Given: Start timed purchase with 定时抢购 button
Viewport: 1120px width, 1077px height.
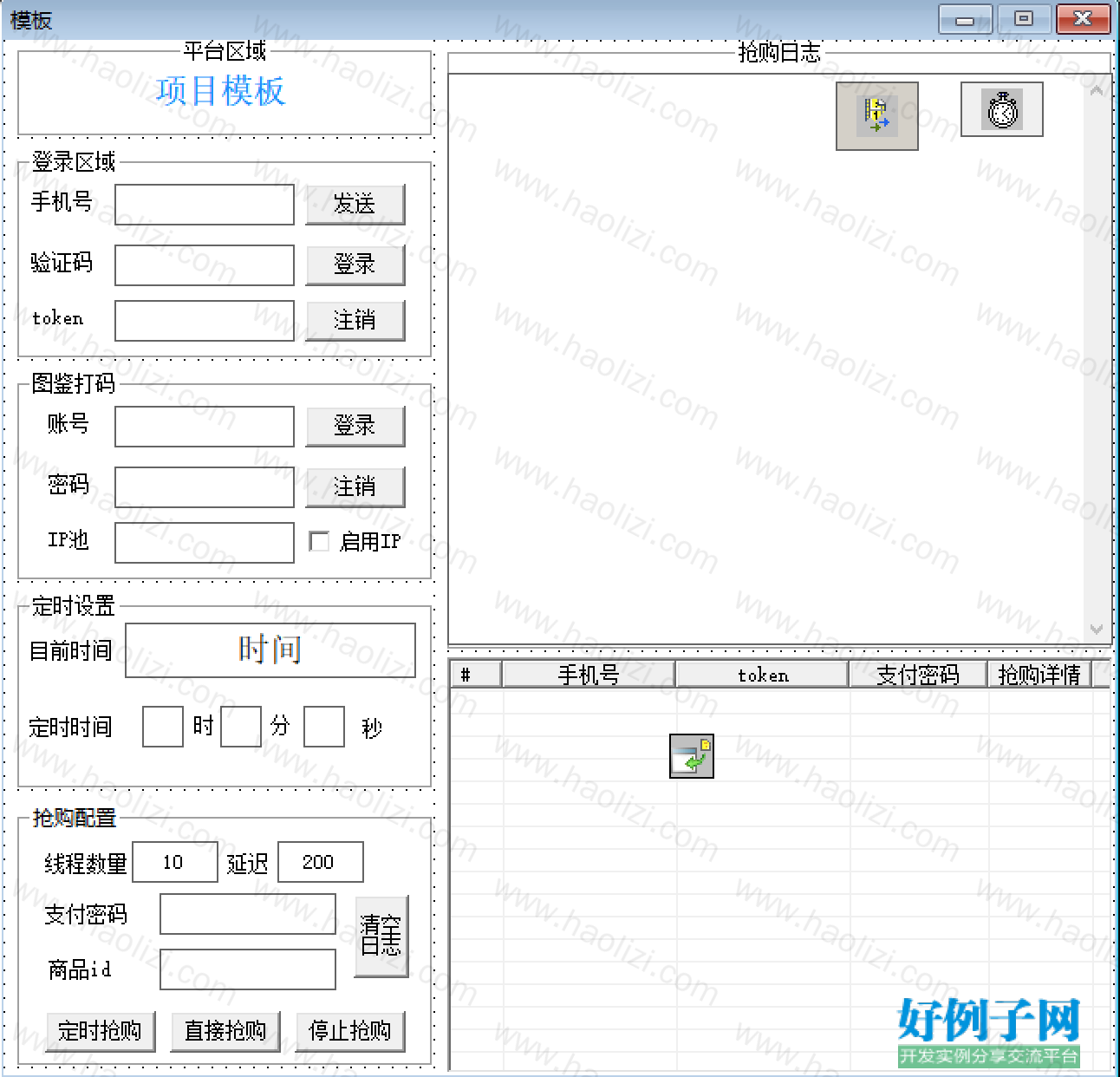Looking at the screenshot, I should pyautogui.click(x=101, y=1031).
